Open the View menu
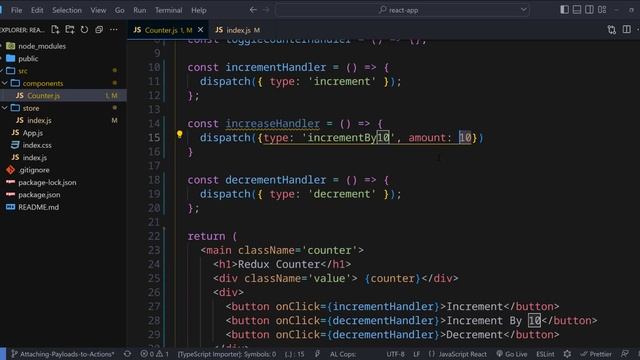Screen dimensions: 640x360 (x=98, y=10)
